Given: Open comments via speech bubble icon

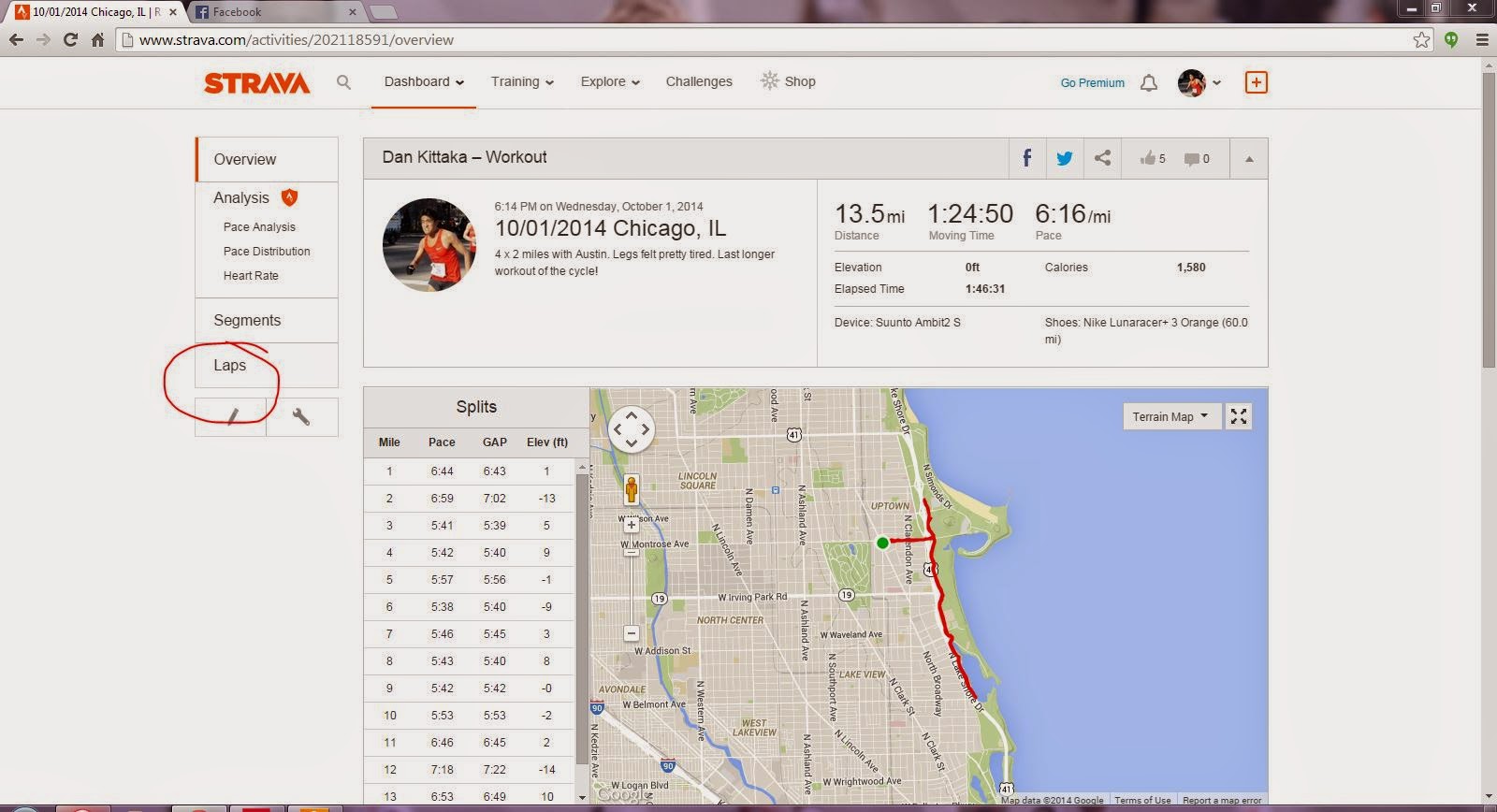Looking at the screenshot, I should (1192, 159).
